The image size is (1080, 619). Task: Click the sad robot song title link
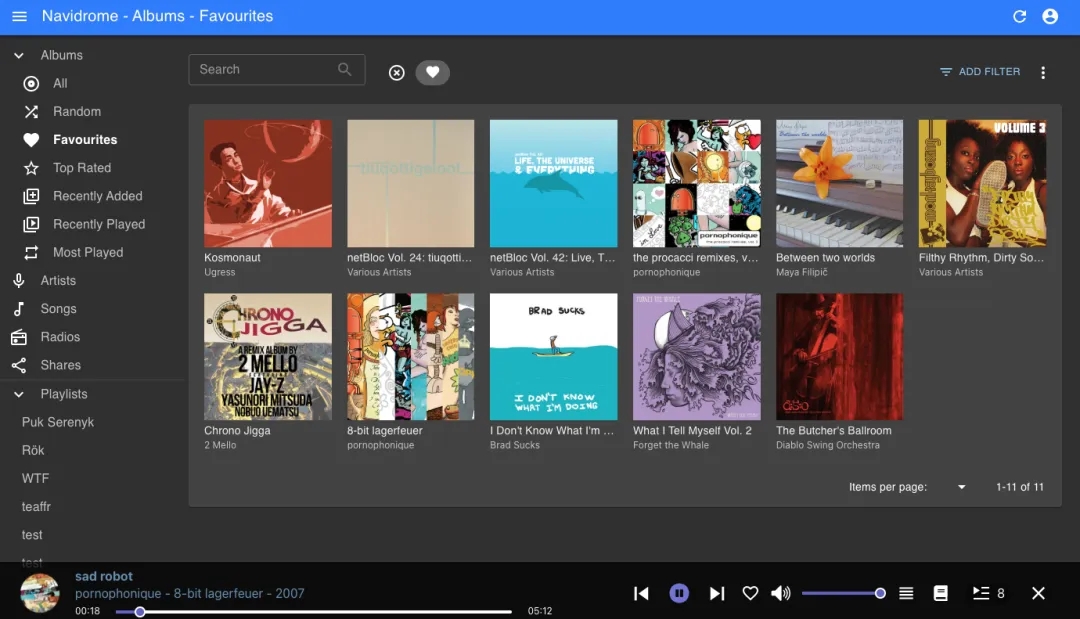pyautogui.click(x=104, y=576)
